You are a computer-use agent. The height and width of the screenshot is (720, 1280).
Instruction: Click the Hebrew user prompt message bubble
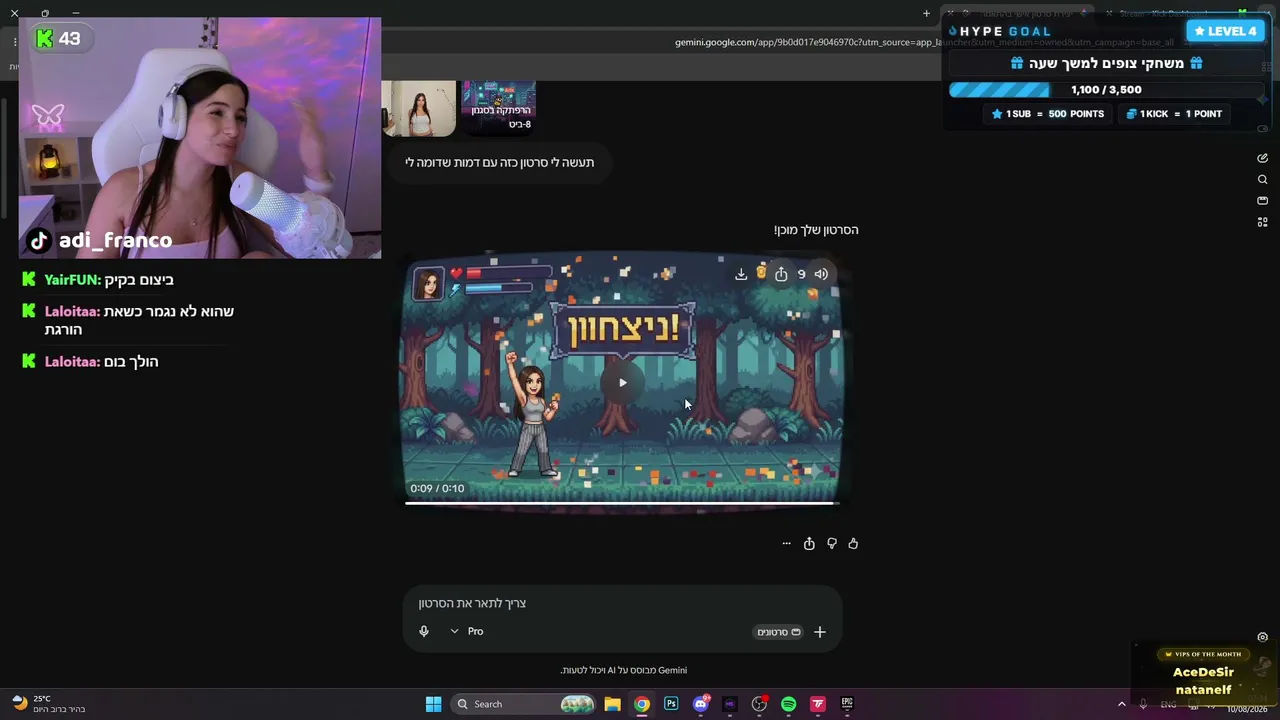[499, 162]
